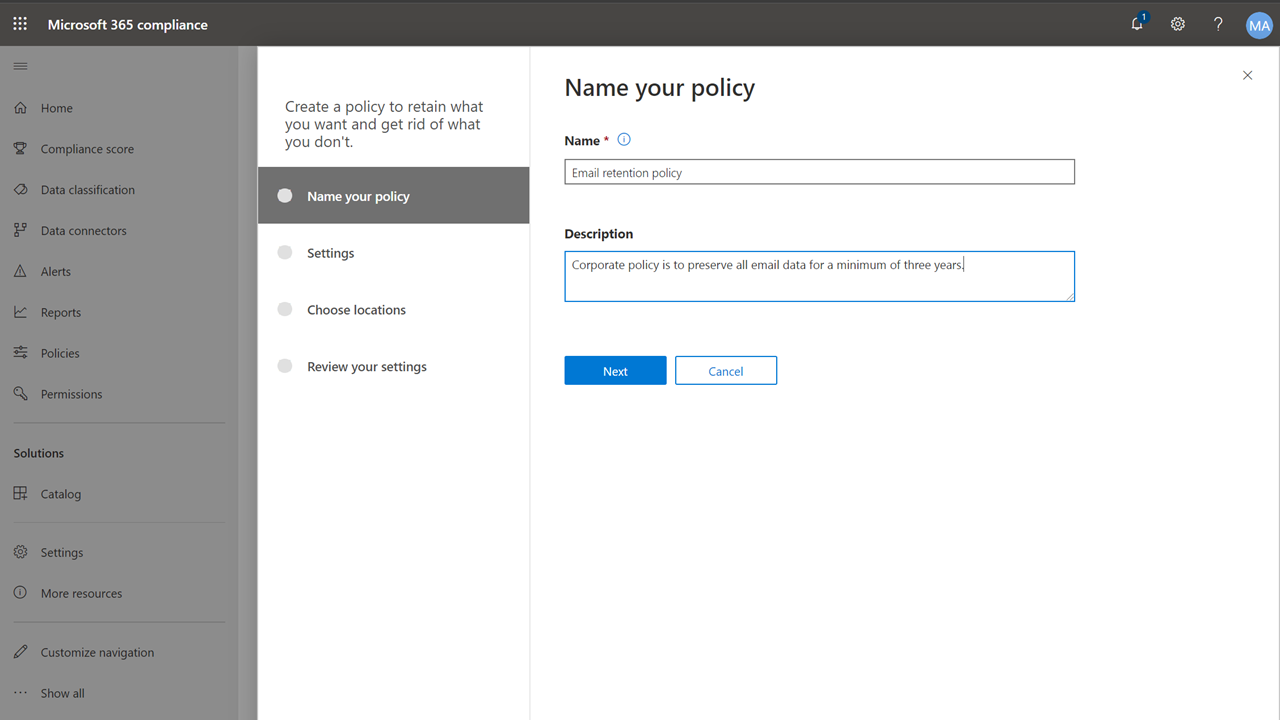
Task: Click the Policies sliders icon
Action: (x=20, y=353)
